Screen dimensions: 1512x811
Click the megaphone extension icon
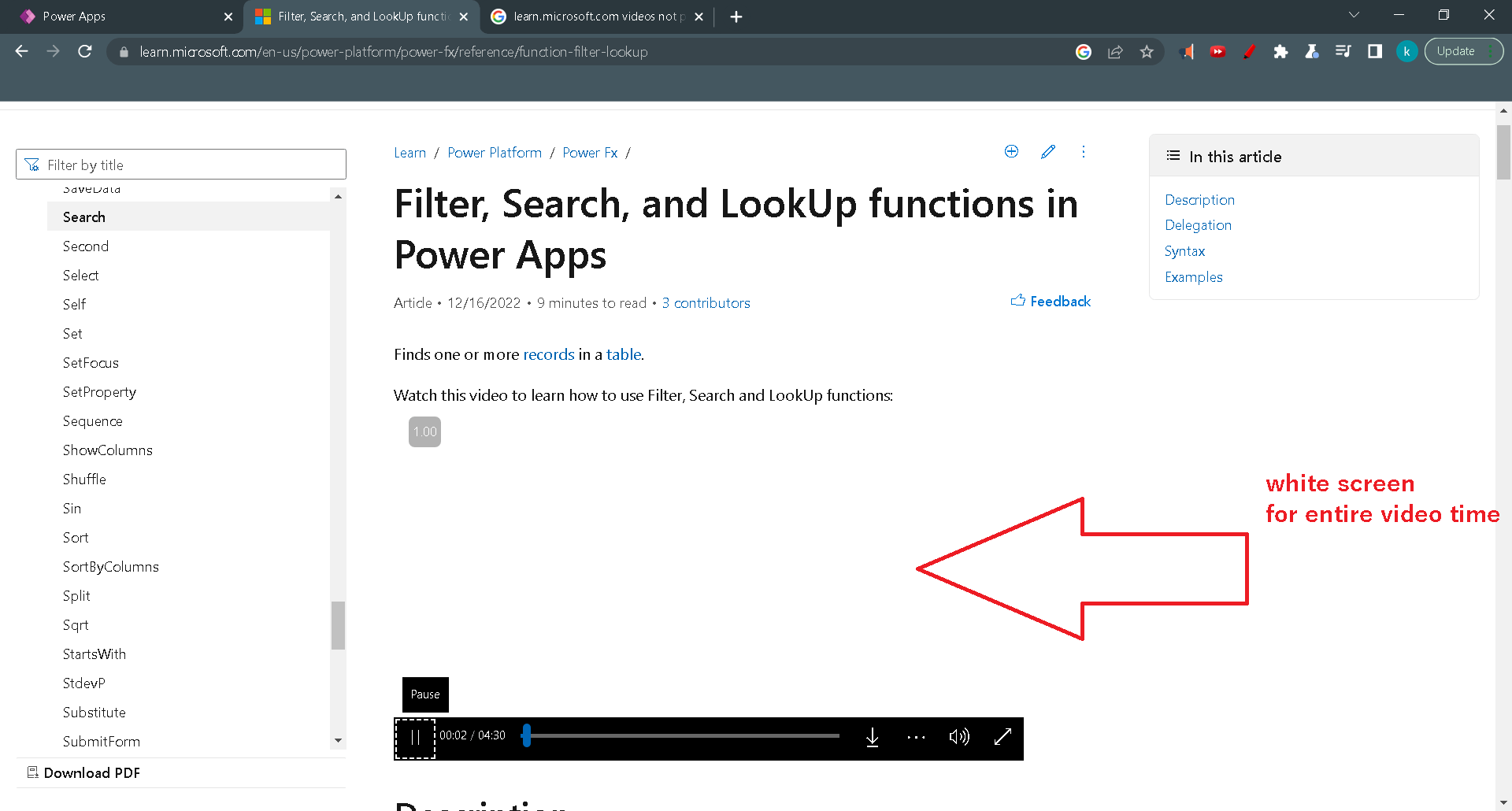pyautogui.click(x=1187, y=52)
